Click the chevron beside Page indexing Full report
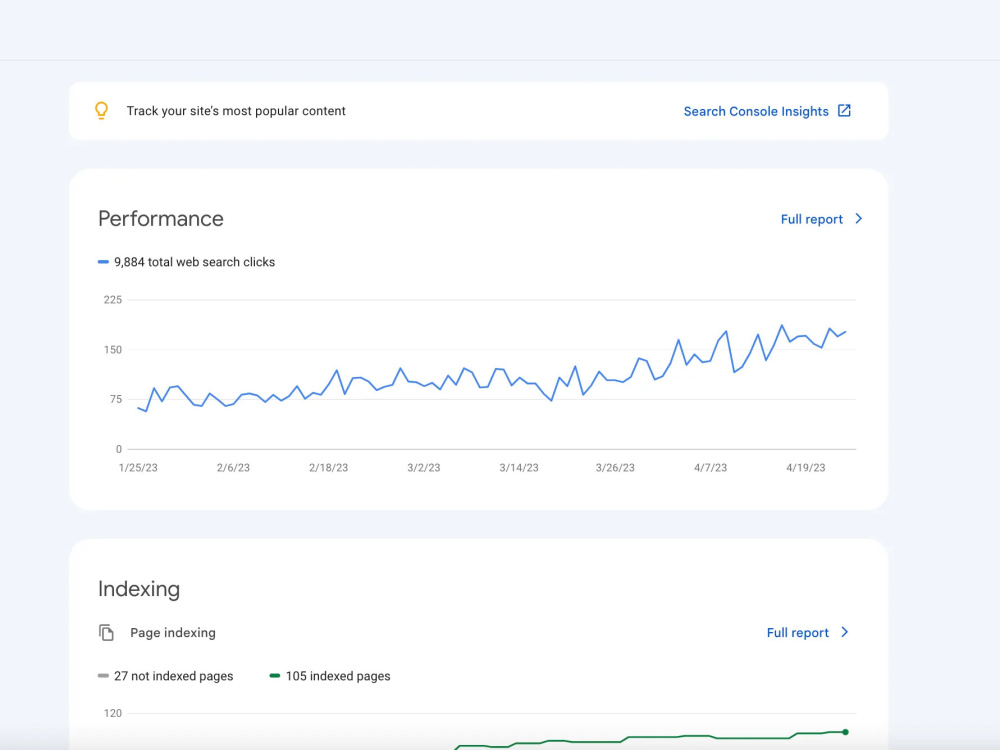This screenshot has height=750, width=1000. coord(844,632)
